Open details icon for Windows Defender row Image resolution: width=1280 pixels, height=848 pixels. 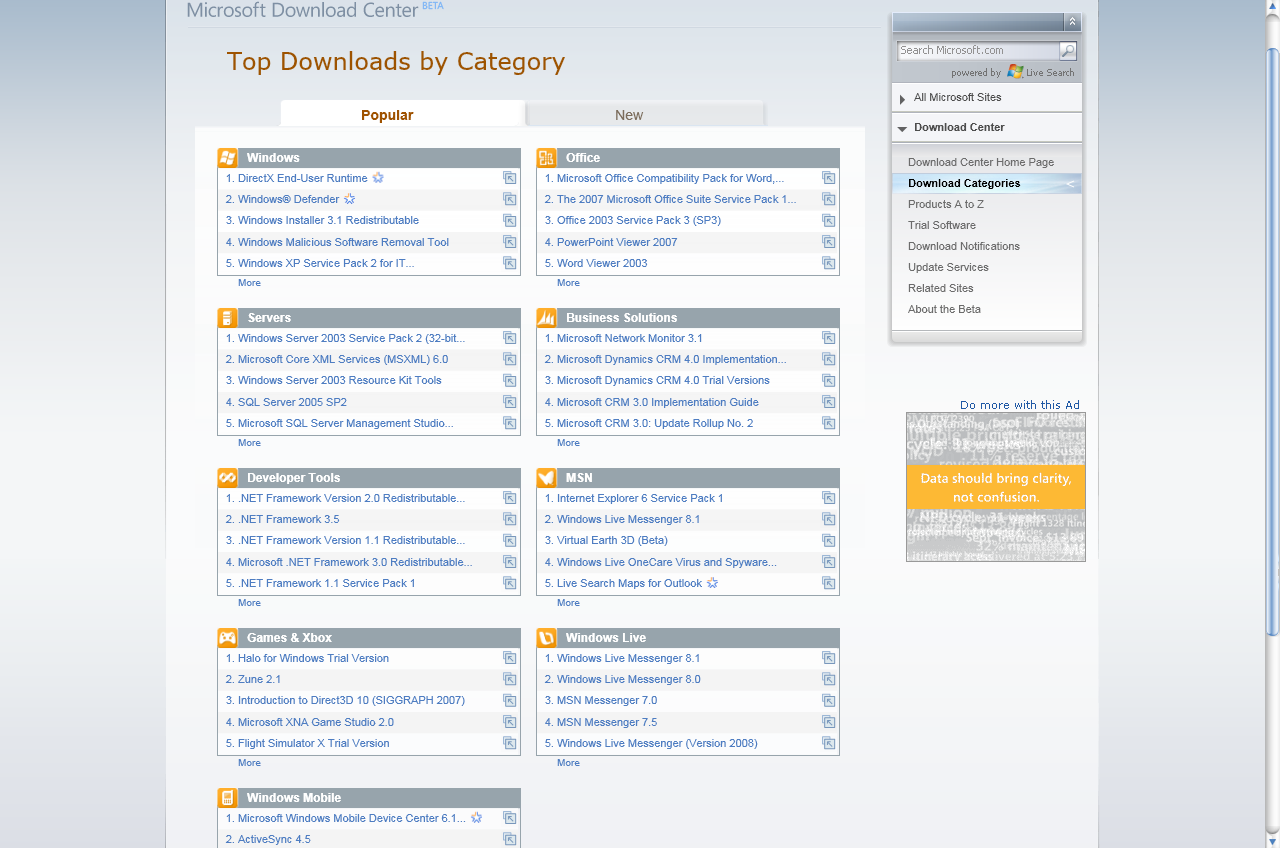click(x=510, y=199)
